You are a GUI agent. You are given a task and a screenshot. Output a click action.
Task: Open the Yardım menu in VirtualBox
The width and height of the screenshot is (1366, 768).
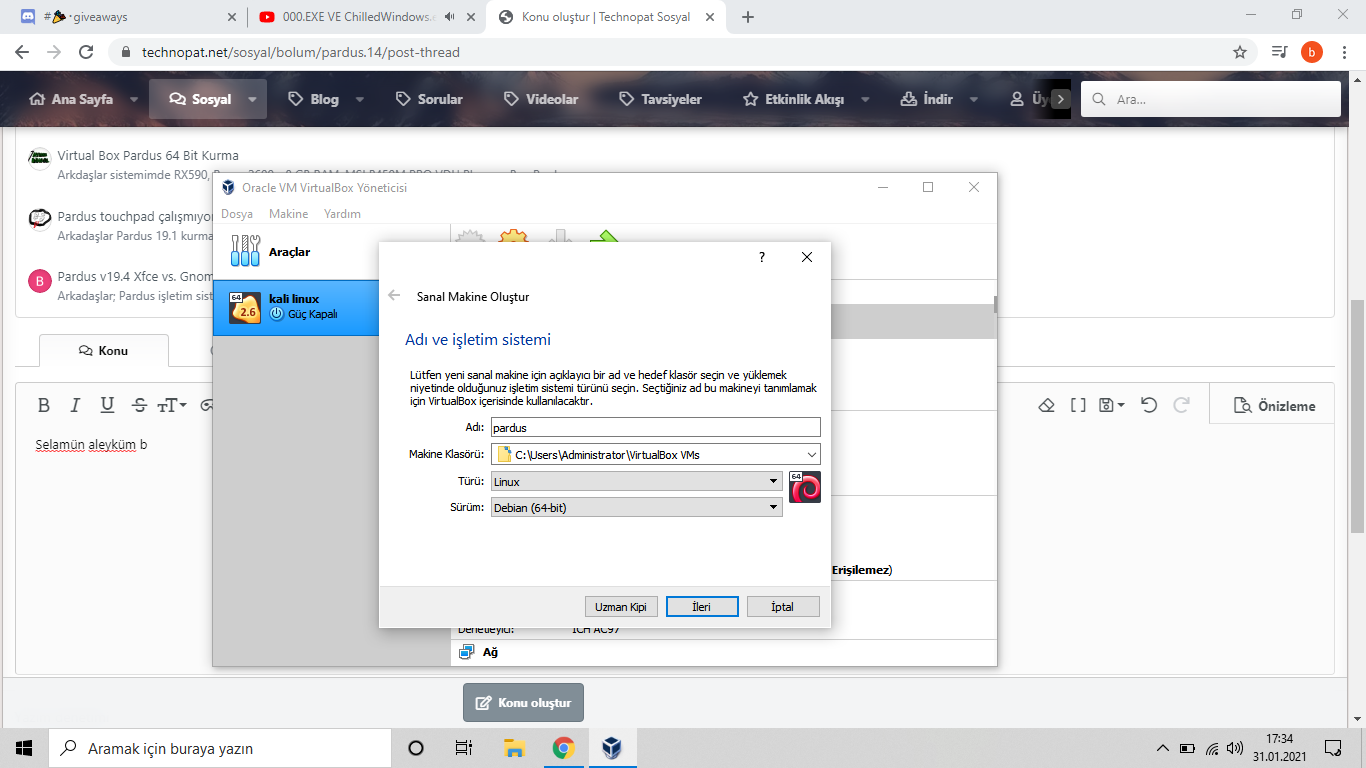coord(342,214)
